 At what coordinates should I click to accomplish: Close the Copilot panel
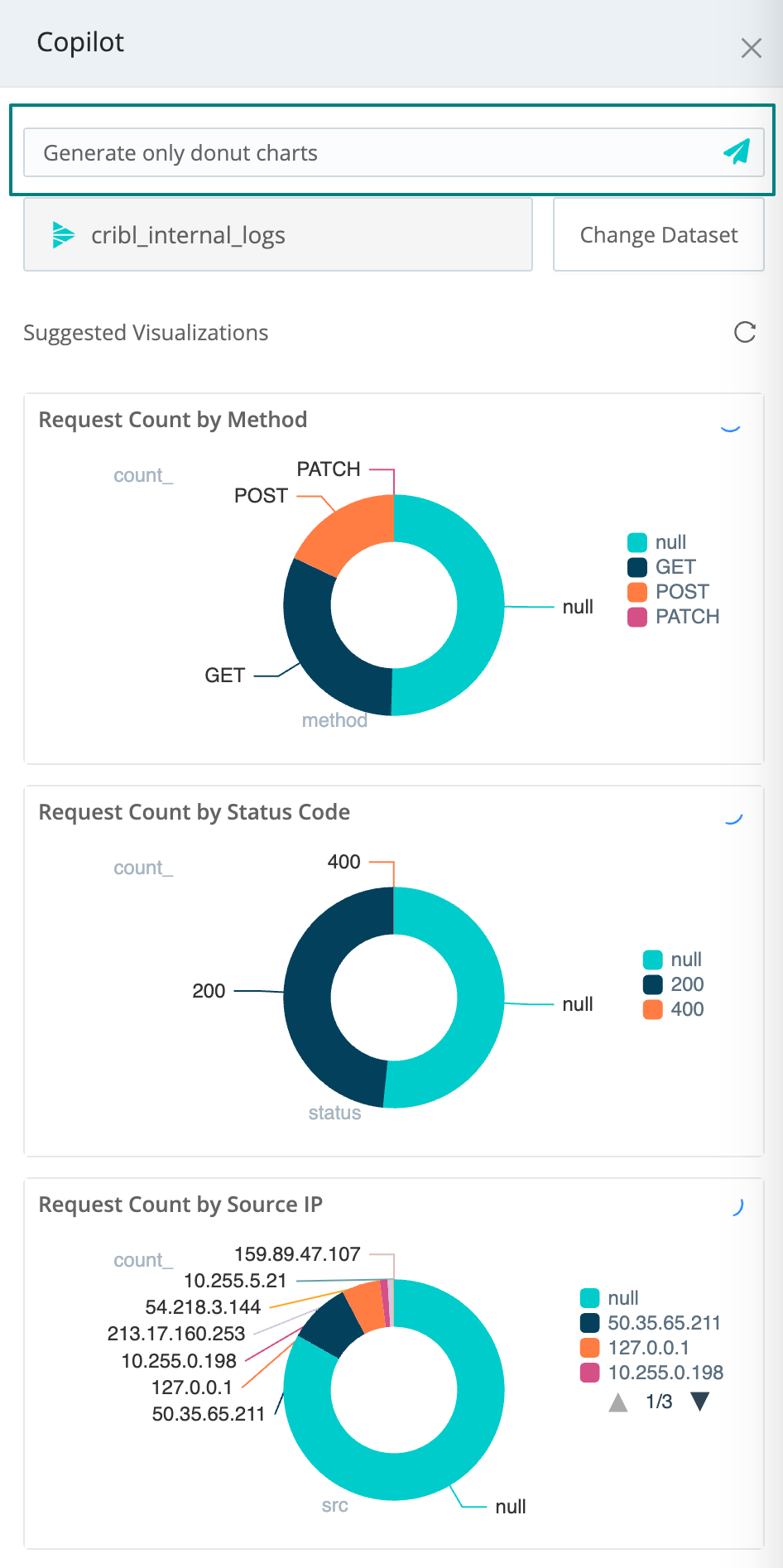pos(752,48)
